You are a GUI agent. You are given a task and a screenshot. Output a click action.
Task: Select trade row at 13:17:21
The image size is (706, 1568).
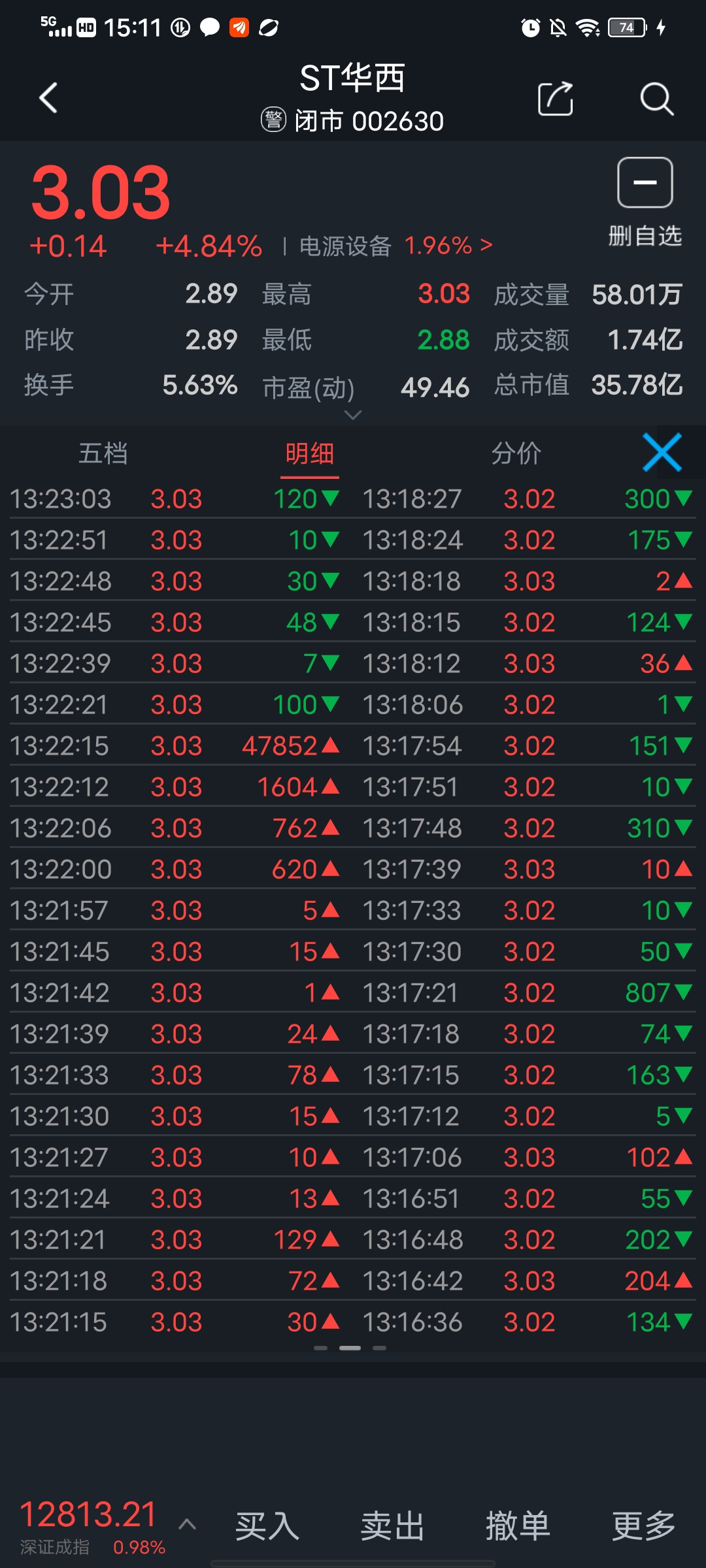click(528, 992)
